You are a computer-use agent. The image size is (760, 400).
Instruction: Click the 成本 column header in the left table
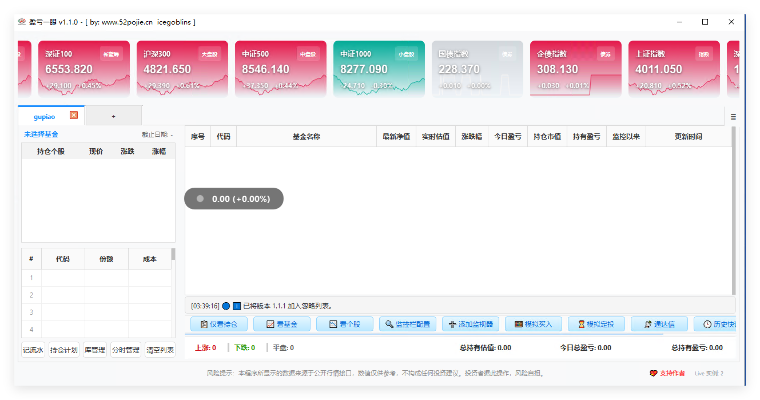[x=150, y=259]
